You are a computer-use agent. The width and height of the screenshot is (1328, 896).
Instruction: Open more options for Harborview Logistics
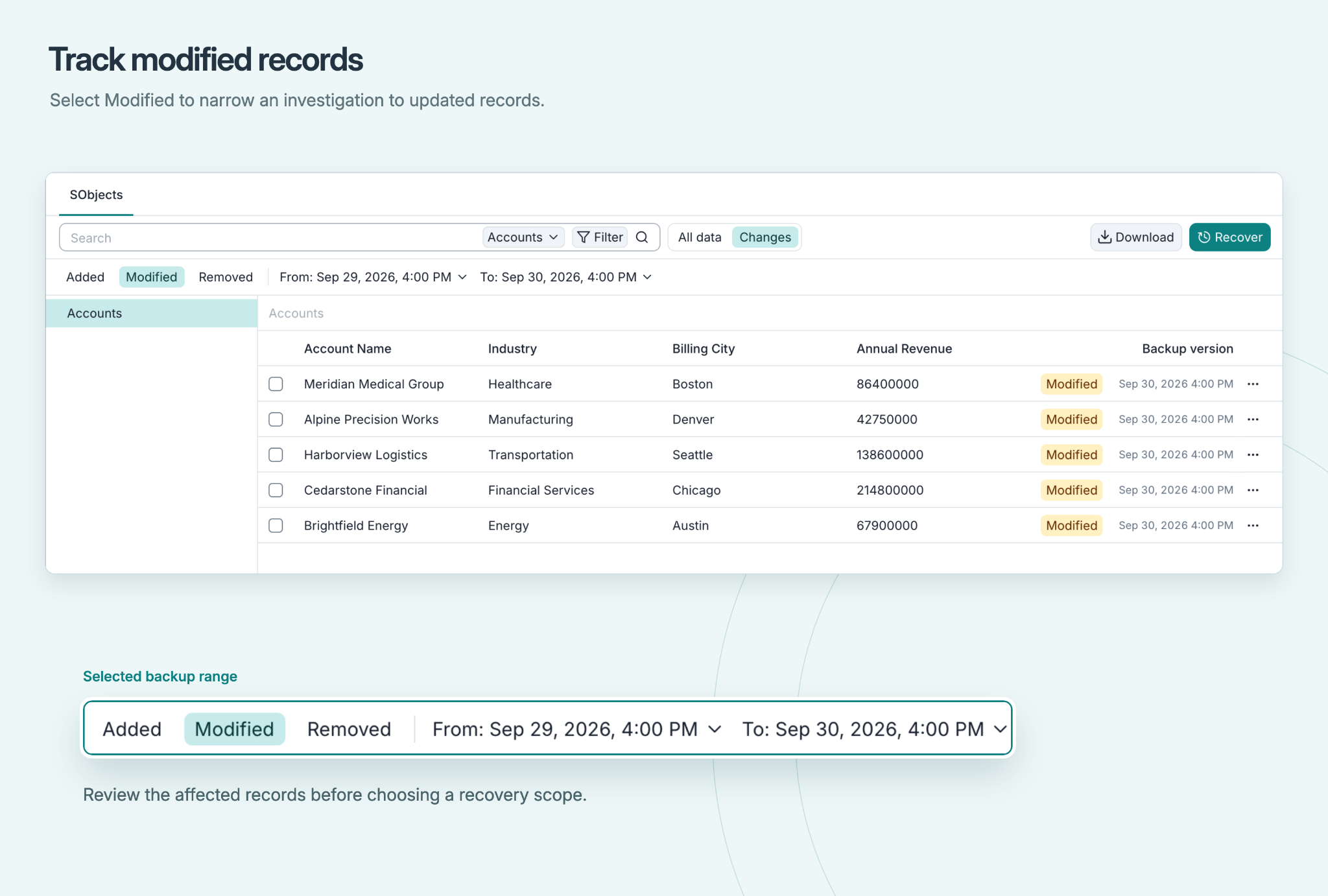1253,454
